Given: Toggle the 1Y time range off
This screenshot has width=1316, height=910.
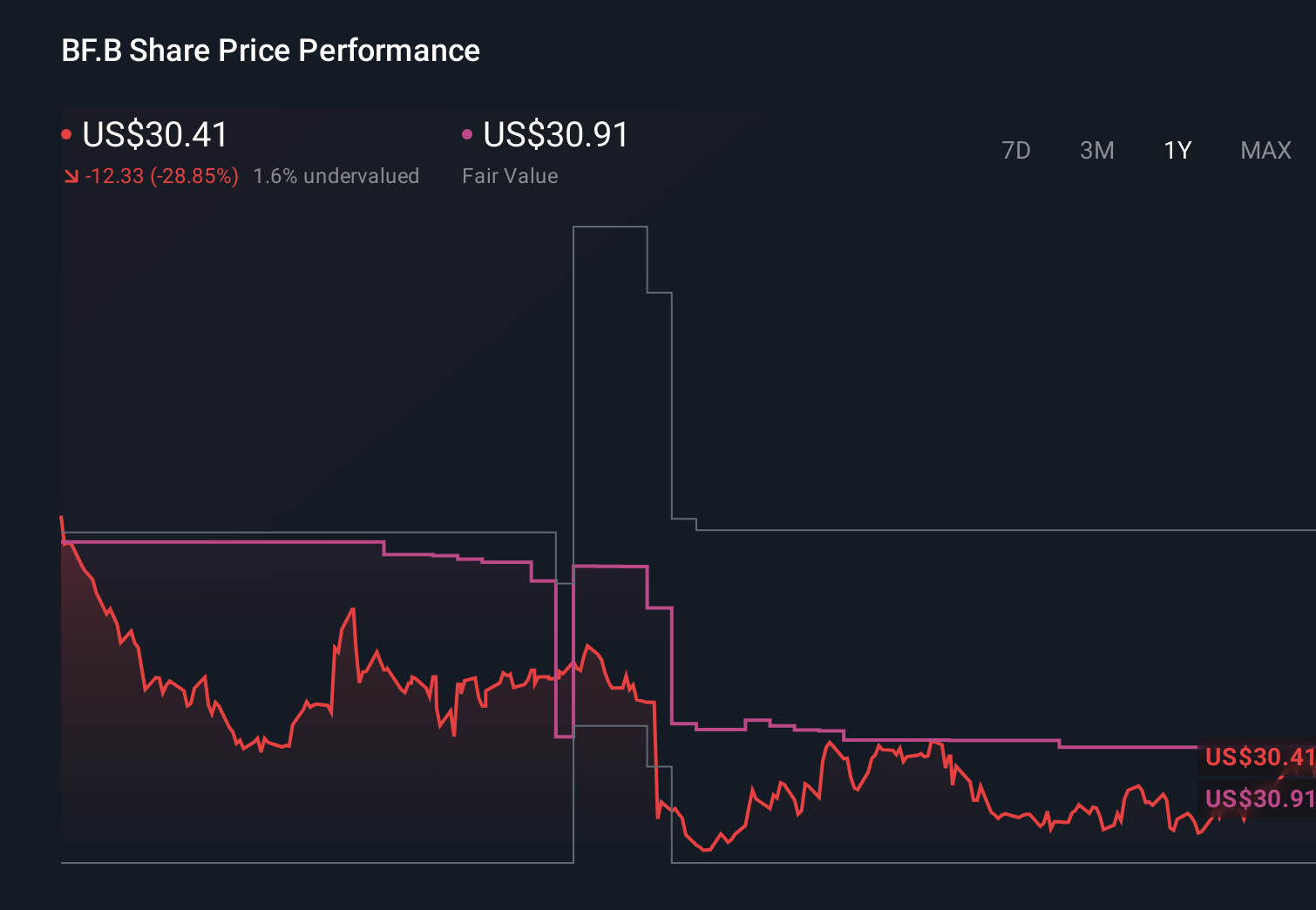Looking at the screenshot, I should click(x=1177, y=150).
